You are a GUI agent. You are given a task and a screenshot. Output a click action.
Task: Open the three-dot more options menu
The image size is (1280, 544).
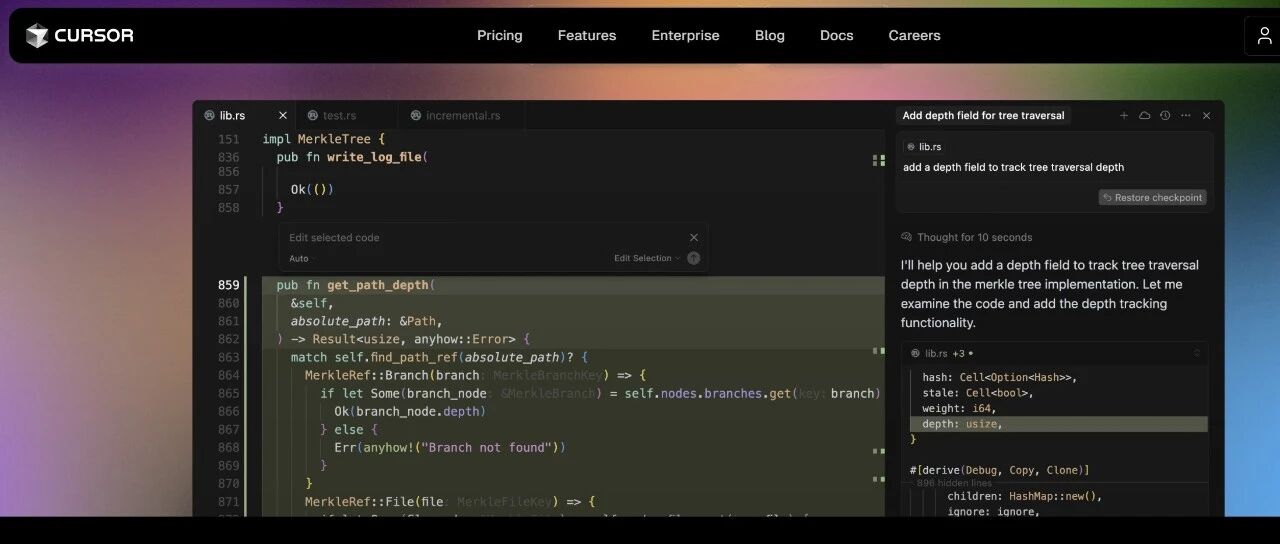1186,116
